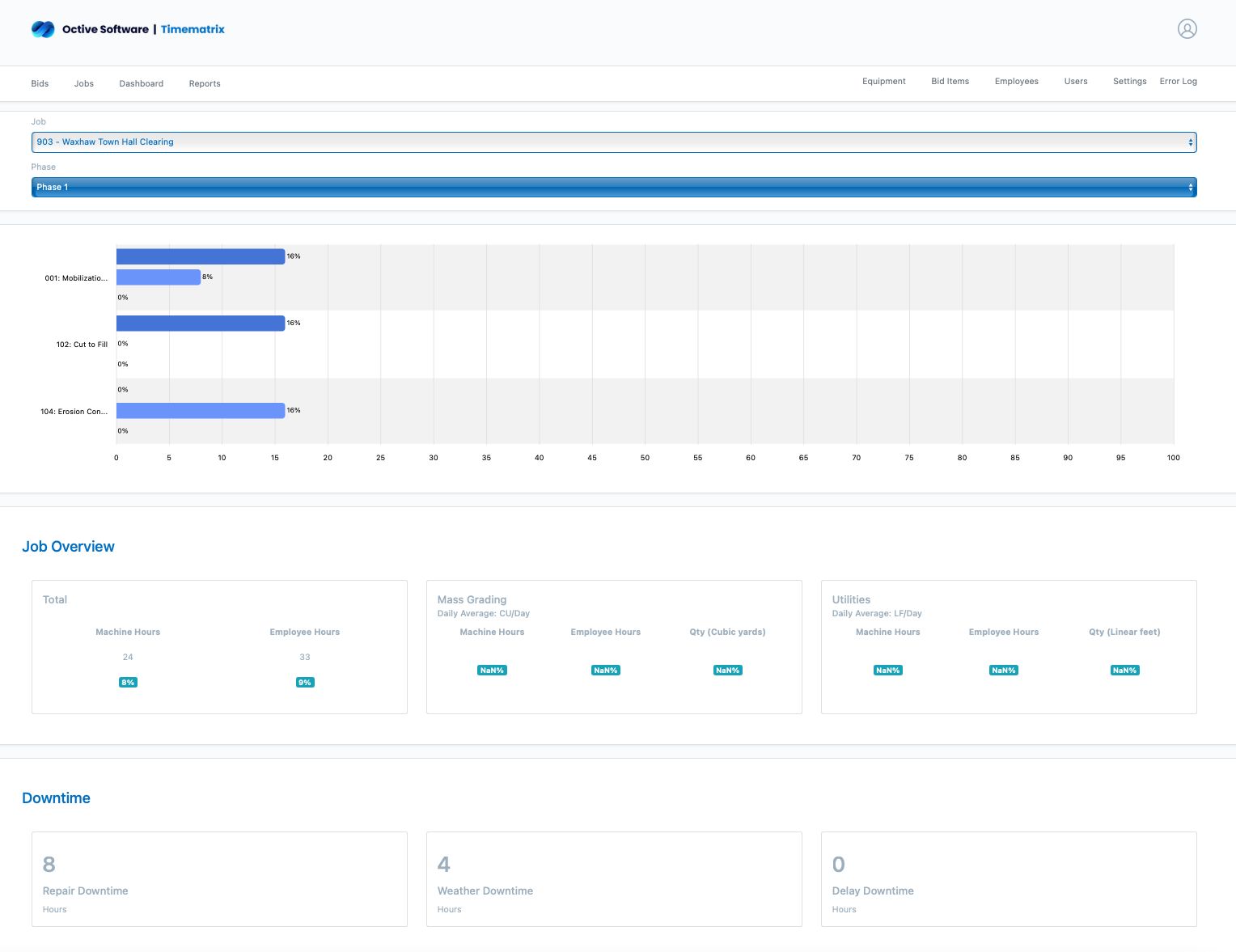Image resolution: width=1236 pixels, height=952 pixels.
Task: Navigate to Equipment
Action: coord(883,82)
